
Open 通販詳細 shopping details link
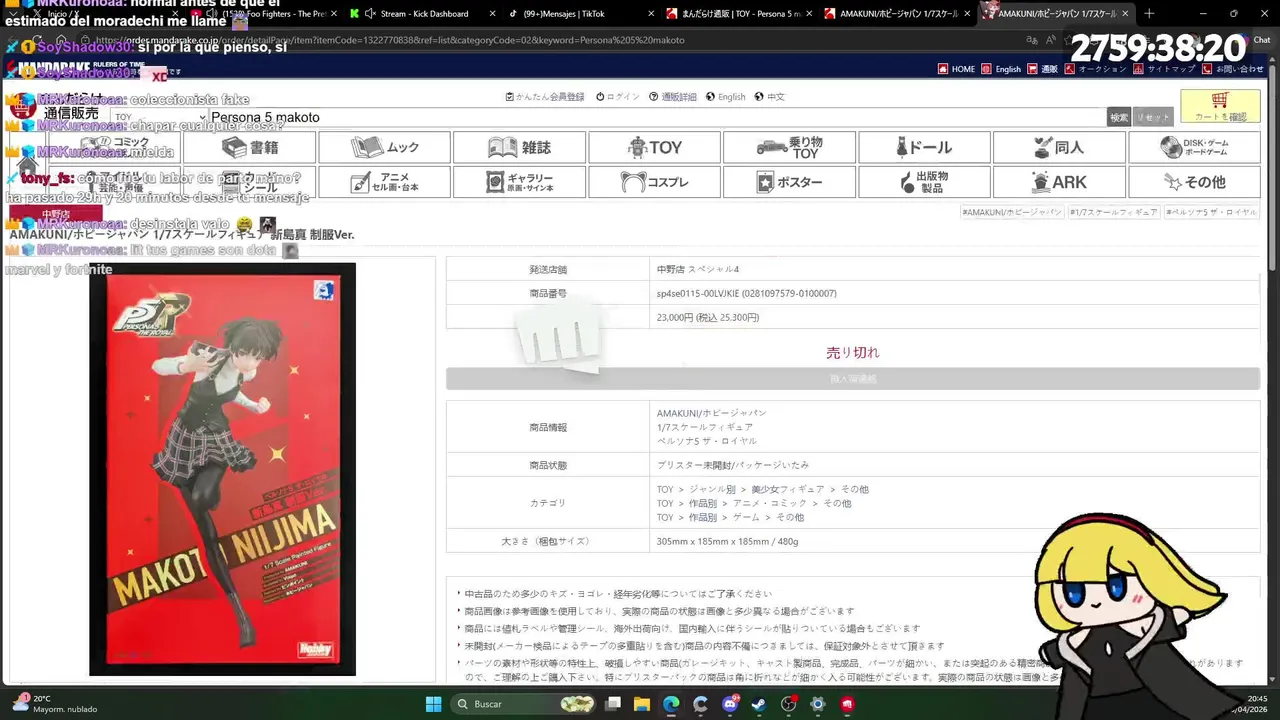click(x=672, y=97)
